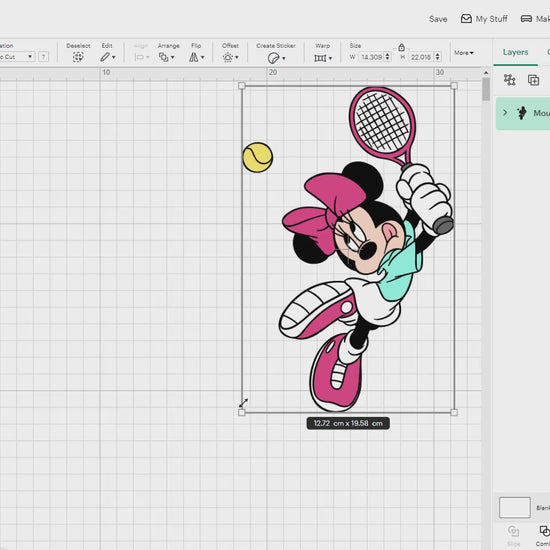Open My Stuff

click(484, 19)
